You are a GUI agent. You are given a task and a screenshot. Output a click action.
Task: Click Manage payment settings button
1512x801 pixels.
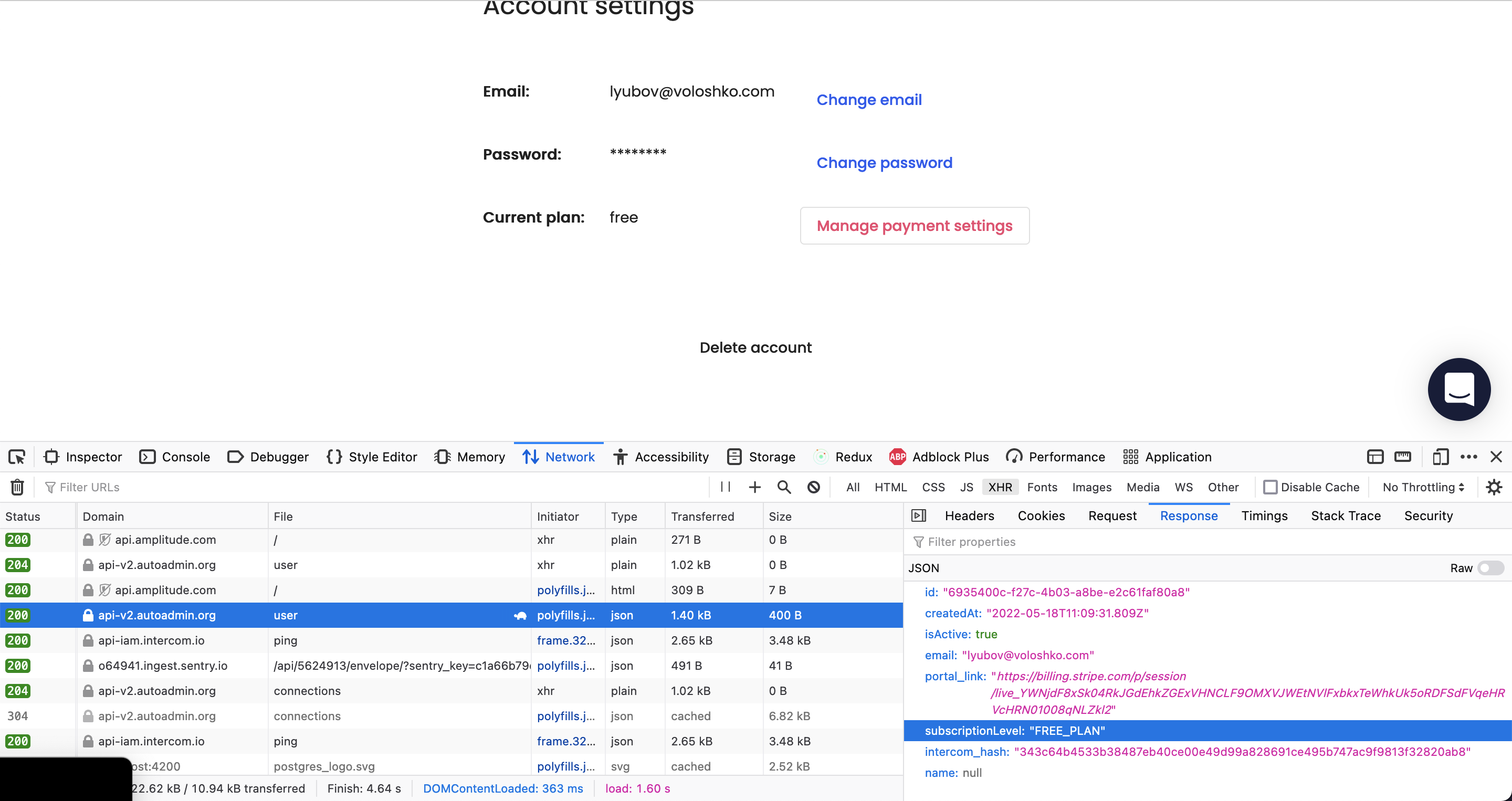coord(915,225)
